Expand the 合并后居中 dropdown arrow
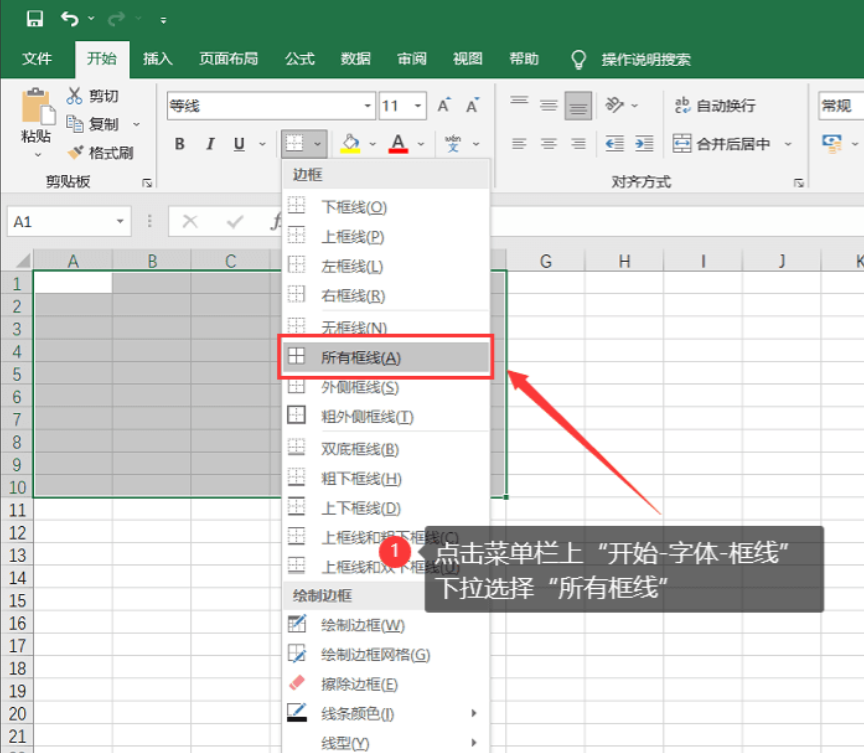Image resolution: width=864 pixels, height=753 pixels. coord(789,144)
